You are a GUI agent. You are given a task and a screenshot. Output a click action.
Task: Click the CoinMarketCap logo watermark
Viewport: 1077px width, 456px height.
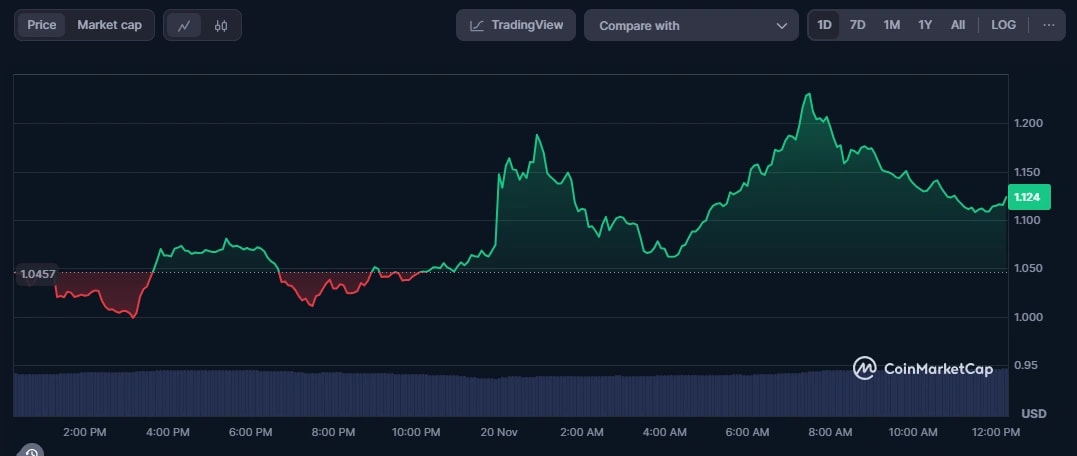pyautogui.click(x=923, y=369)
